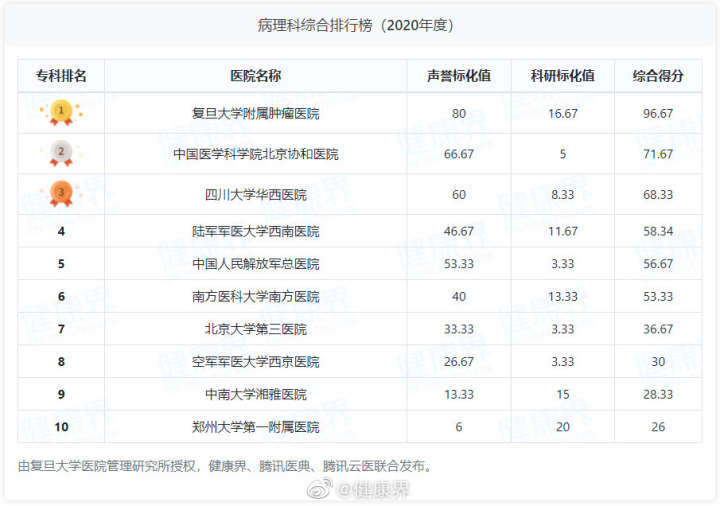Click rank number 5 cell
This screenshot has height=506, width=720.
(61, 264)
